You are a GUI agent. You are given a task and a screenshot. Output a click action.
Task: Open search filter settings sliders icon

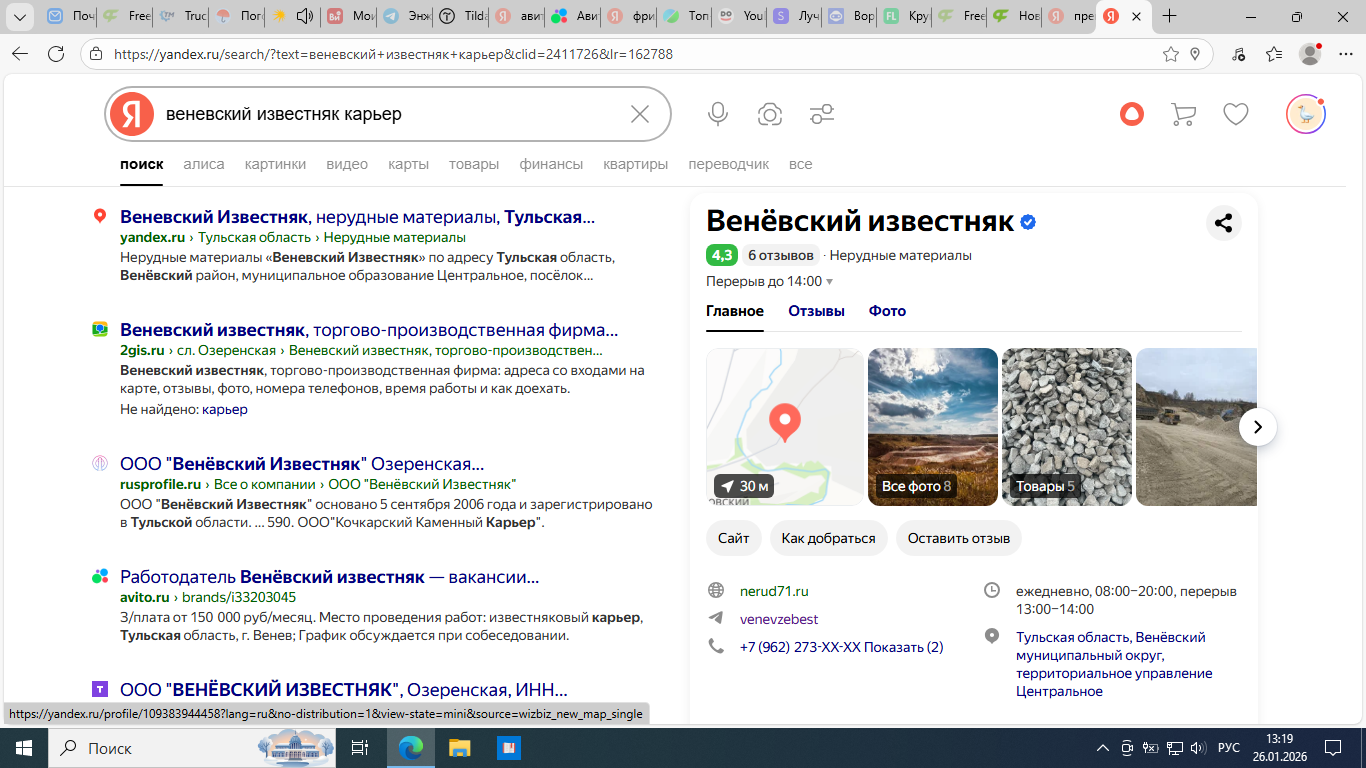[x=822, y=114]
